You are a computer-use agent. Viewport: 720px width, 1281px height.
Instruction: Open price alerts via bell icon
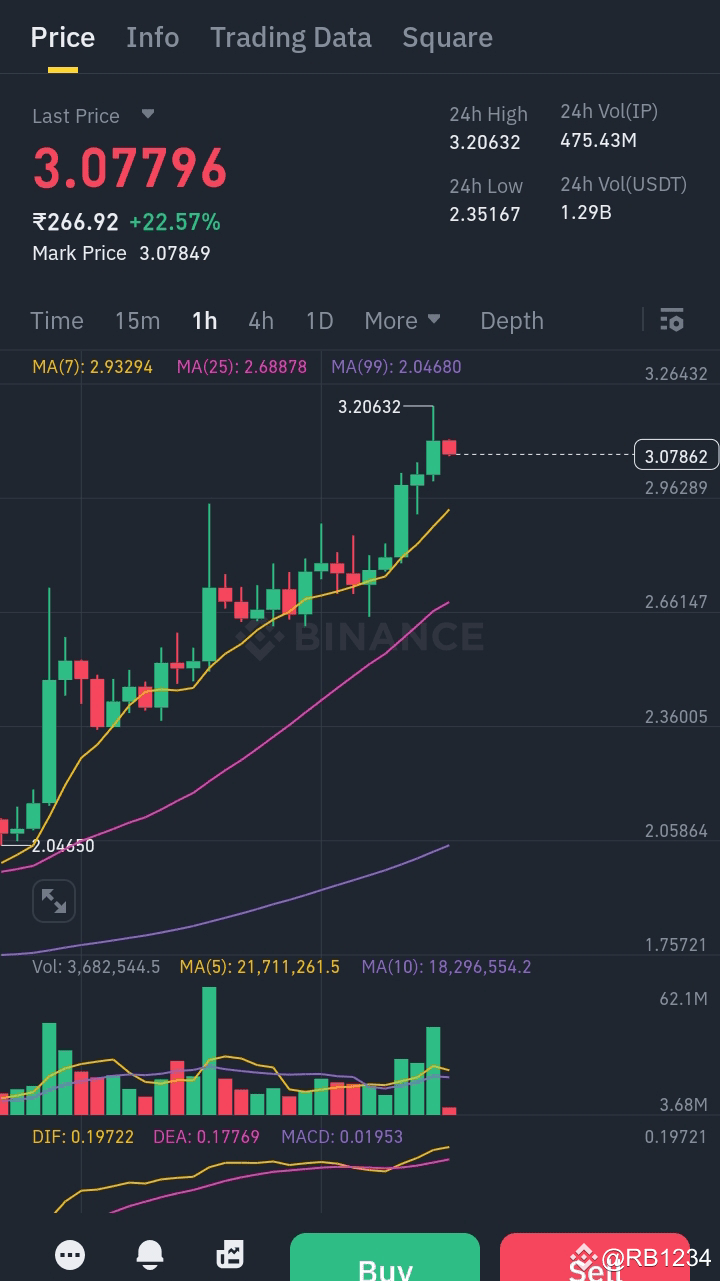(149, 1255)
